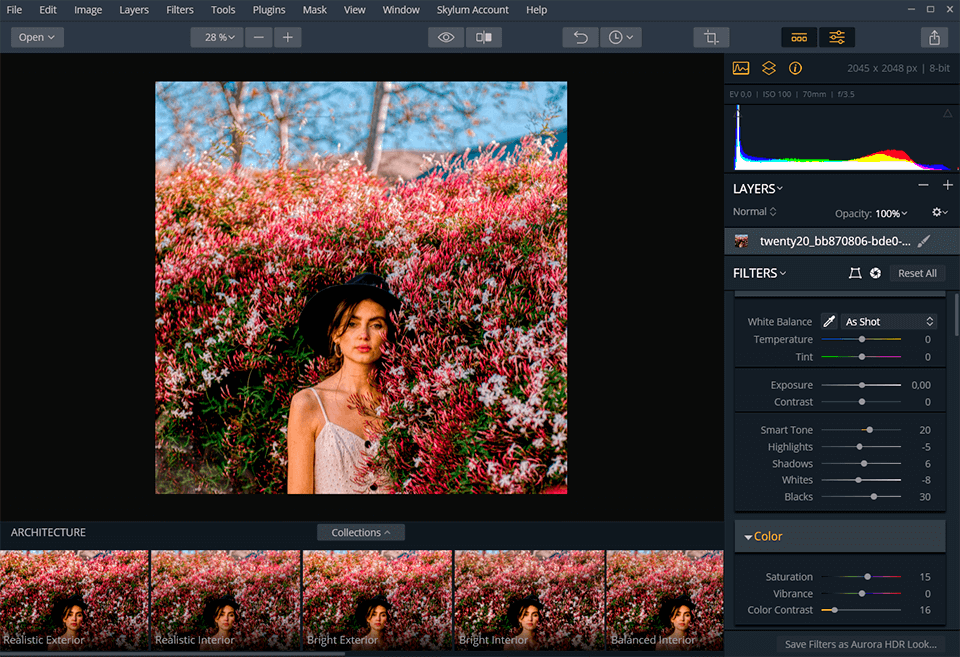Screen dimensions: 960x657
Task: Toggle the before/after compare view
Action: 484,37
